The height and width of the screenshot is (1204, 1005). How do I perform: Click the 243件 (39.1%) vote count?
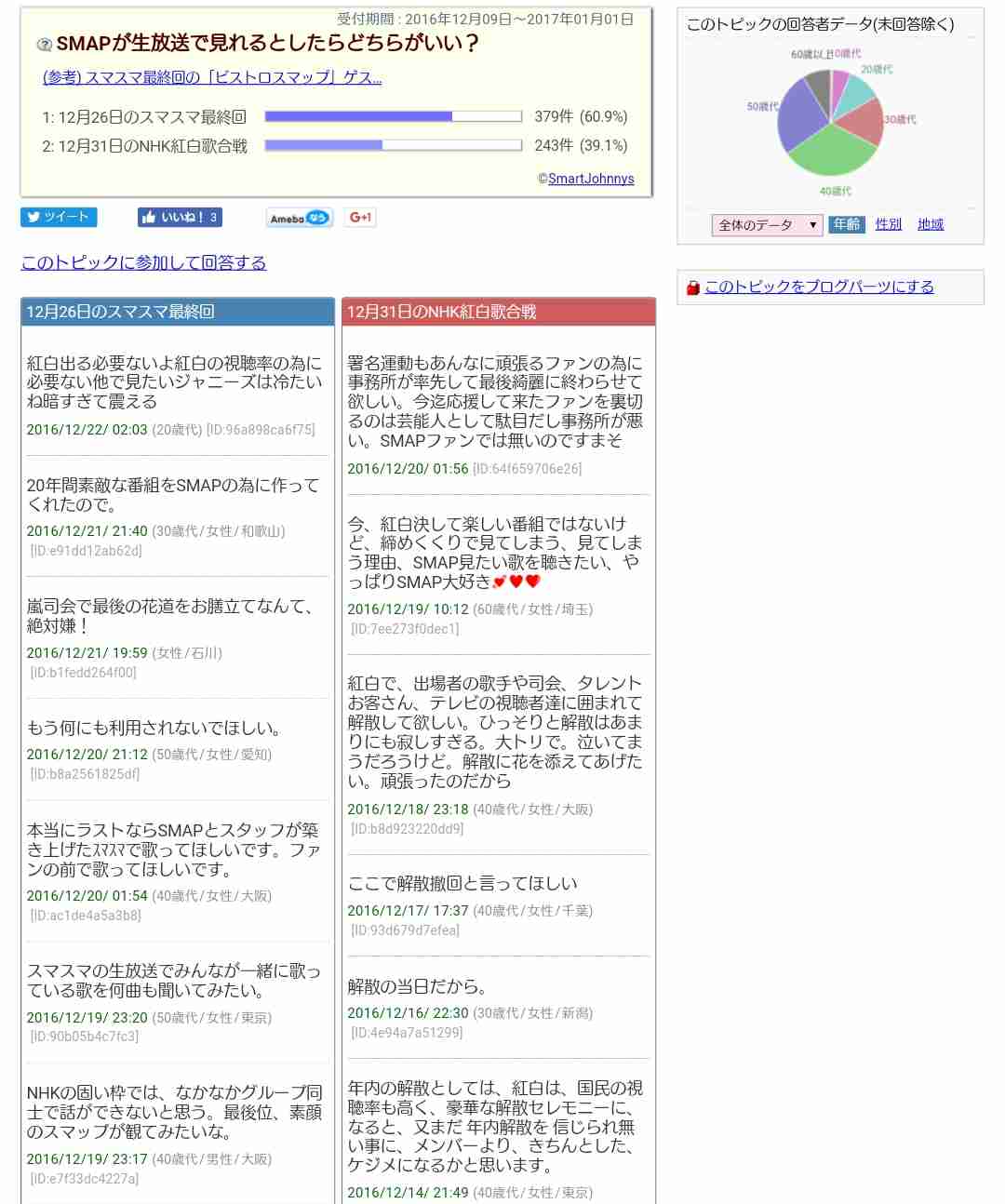[581, 145]
